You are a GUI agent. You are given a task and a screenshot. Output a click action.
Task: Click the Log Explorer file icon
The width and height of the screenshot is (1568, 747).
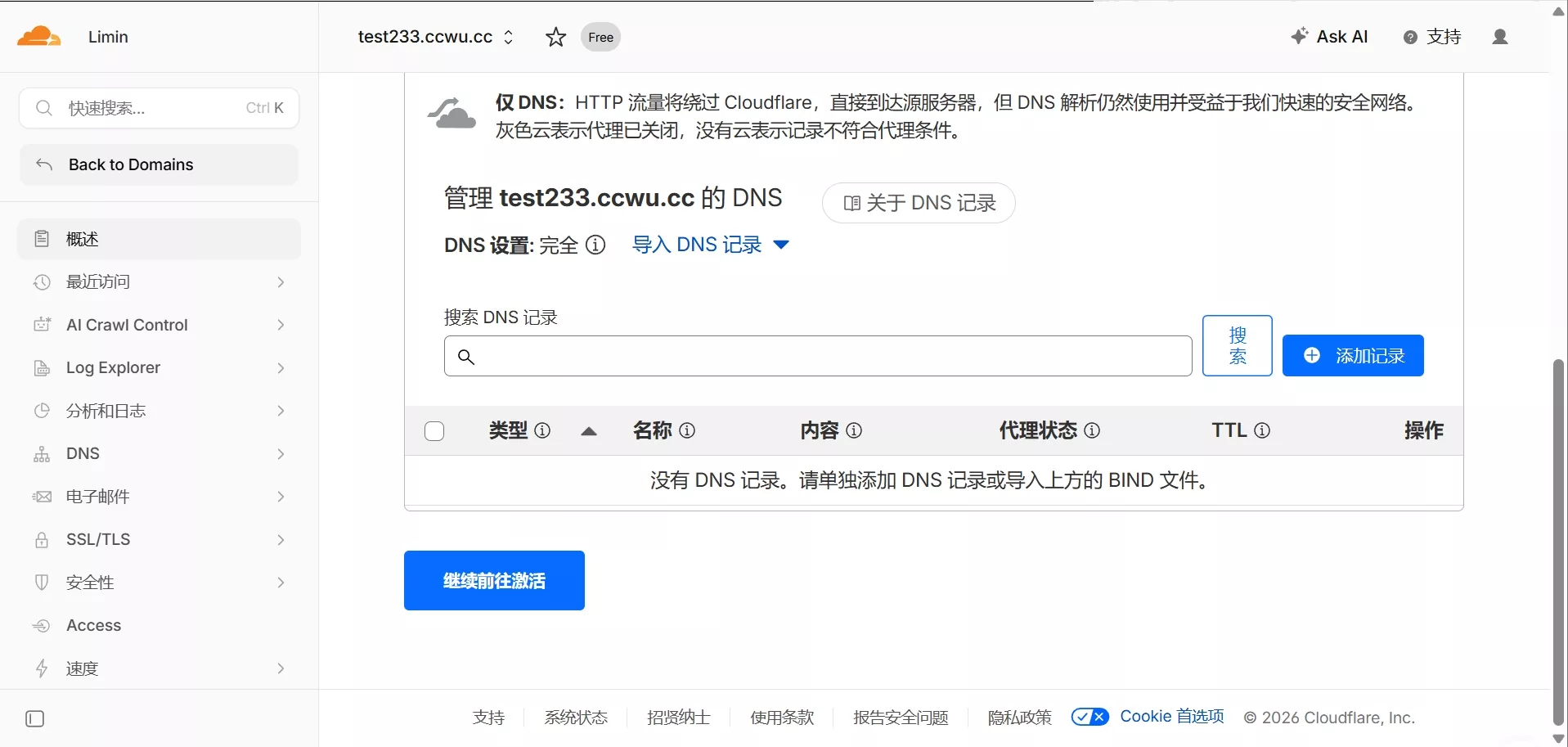42,368
